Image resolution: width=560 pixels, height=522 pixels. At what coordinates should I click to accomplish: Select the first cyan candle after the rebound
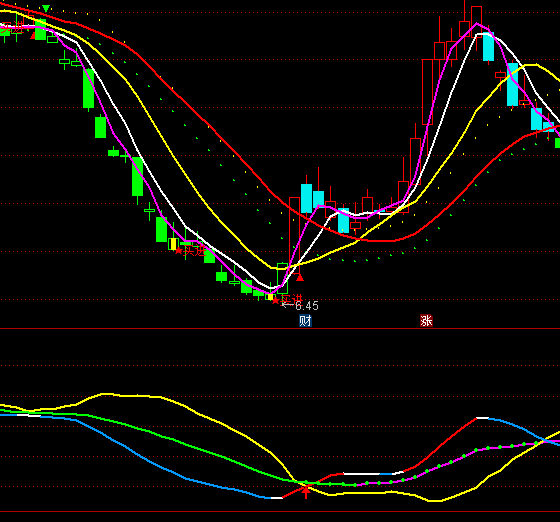[306, 198]
